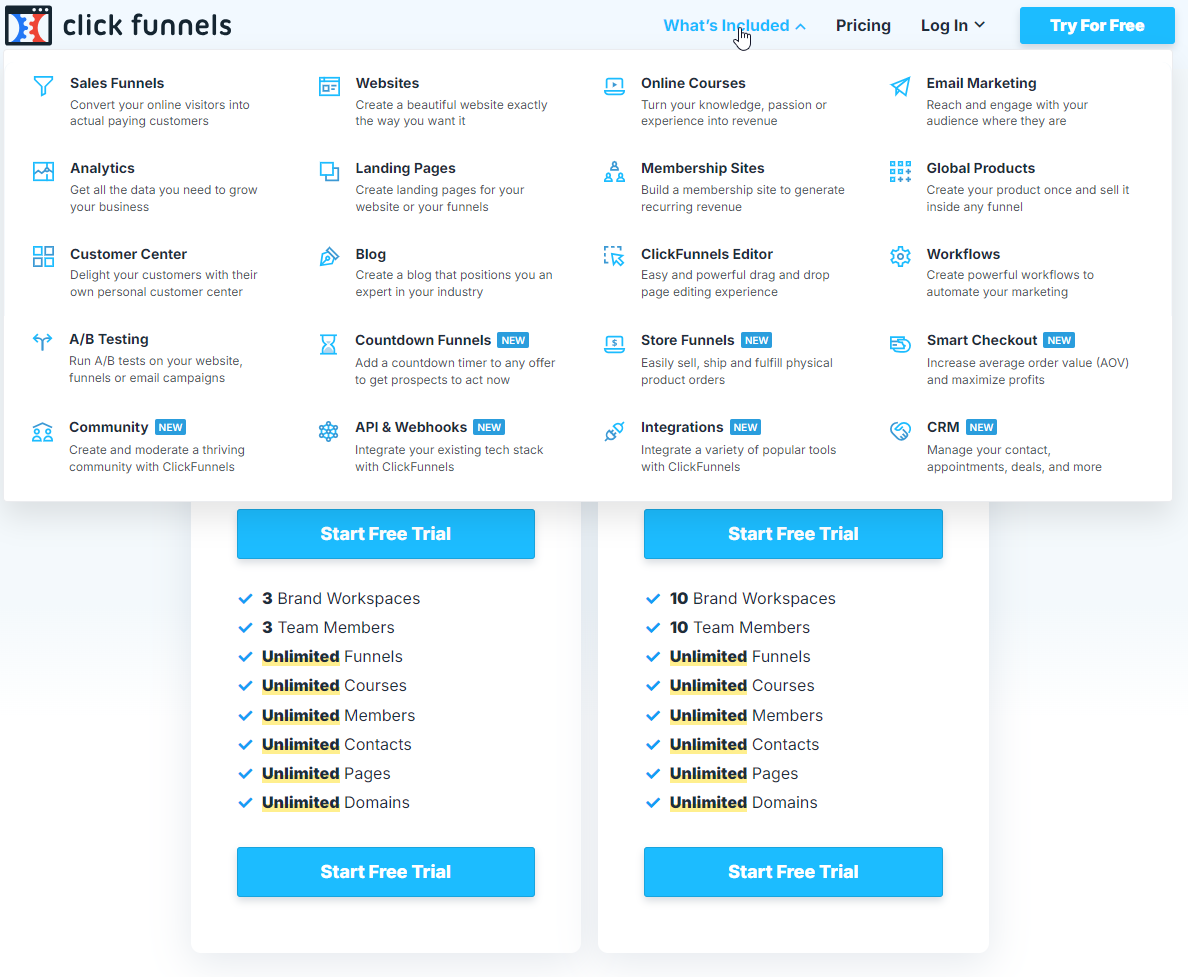Click the Countdown Funnels hourglass icon

[328, 344]
